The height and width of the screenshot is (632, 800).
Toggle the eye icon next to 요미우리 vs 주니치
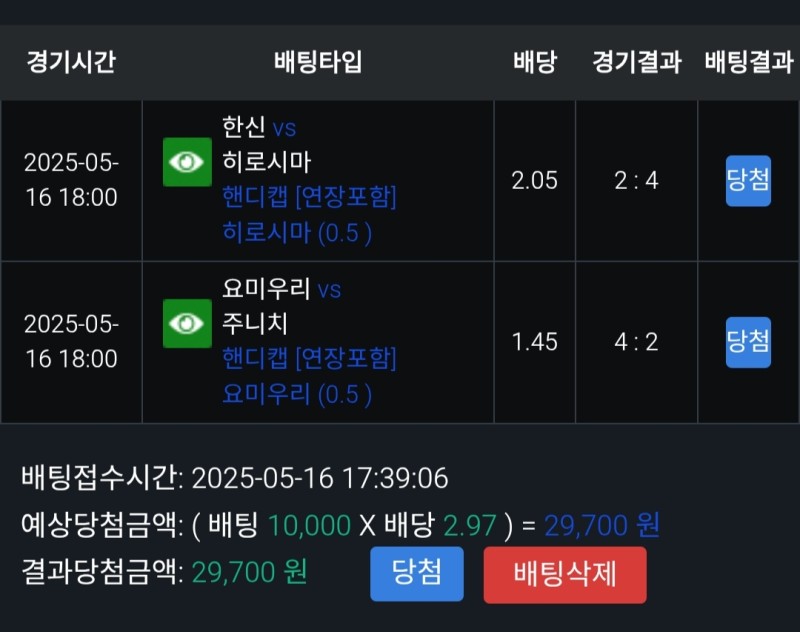(188, 323)
